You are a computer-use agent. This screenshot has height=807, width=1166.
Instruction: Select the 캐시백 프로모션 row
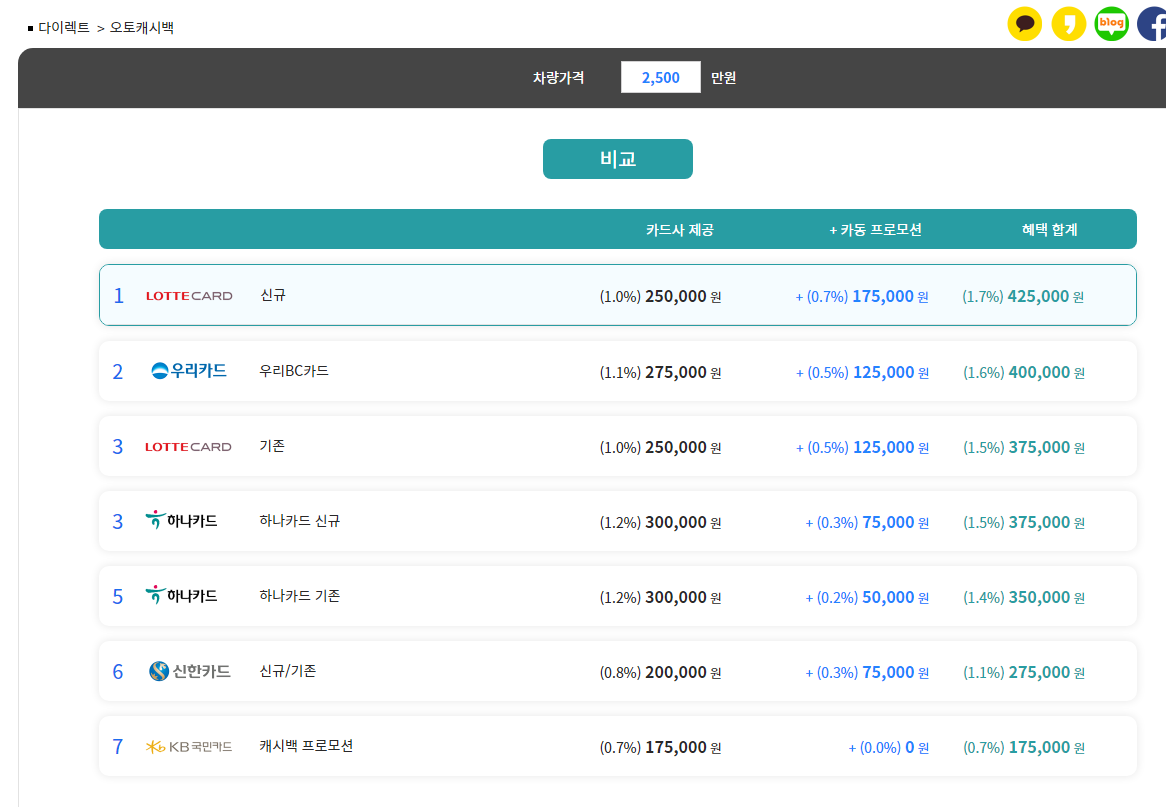[617, 746]
